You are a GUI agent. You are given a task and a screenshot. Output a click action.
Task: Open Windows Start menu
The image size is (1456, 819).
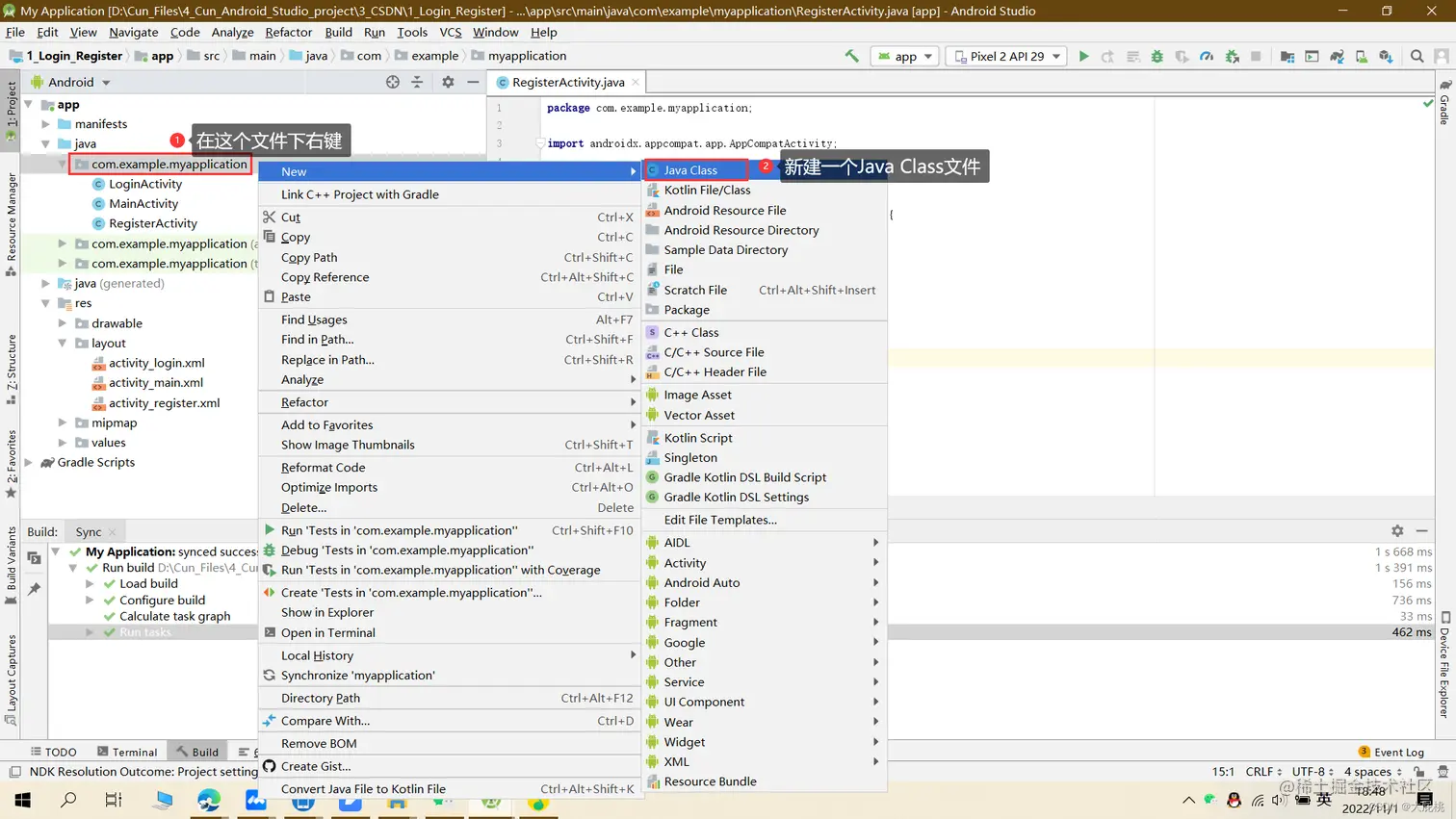point(22,800)
